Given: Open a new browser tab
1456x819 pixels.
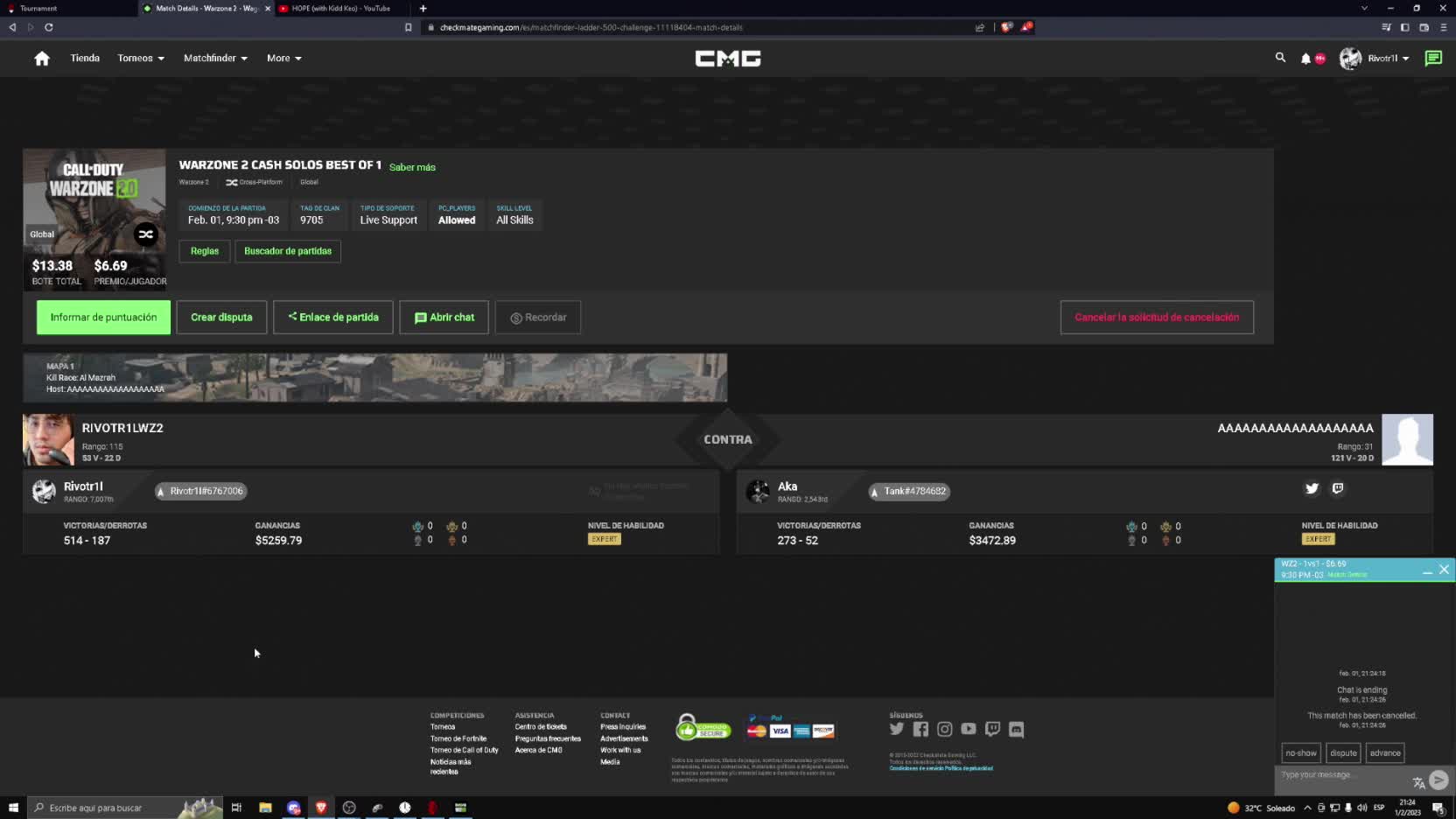Looking at the screenshot, I should [x=423, y=8].
